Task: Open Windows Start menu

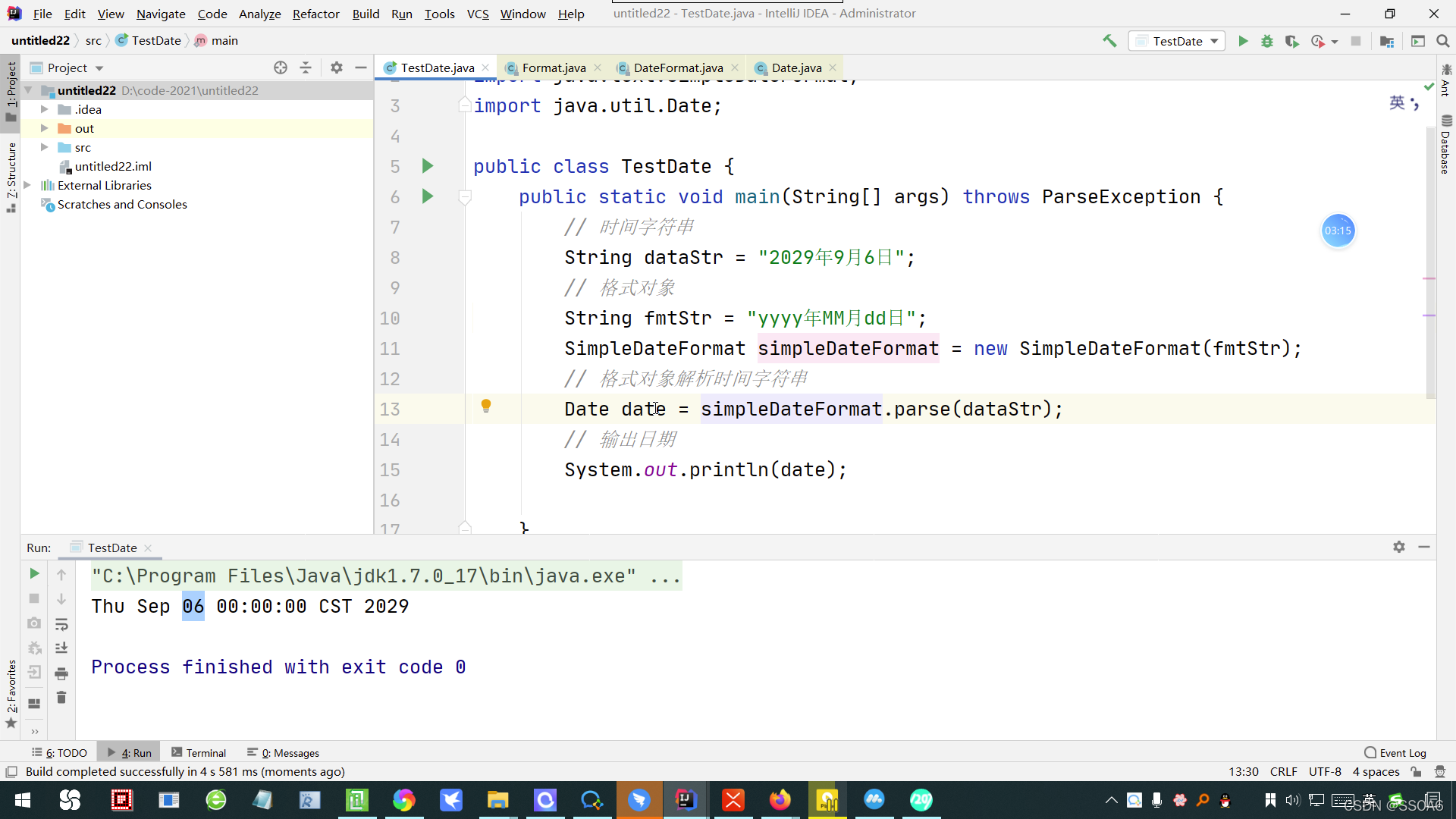Action: pos(23,800)
